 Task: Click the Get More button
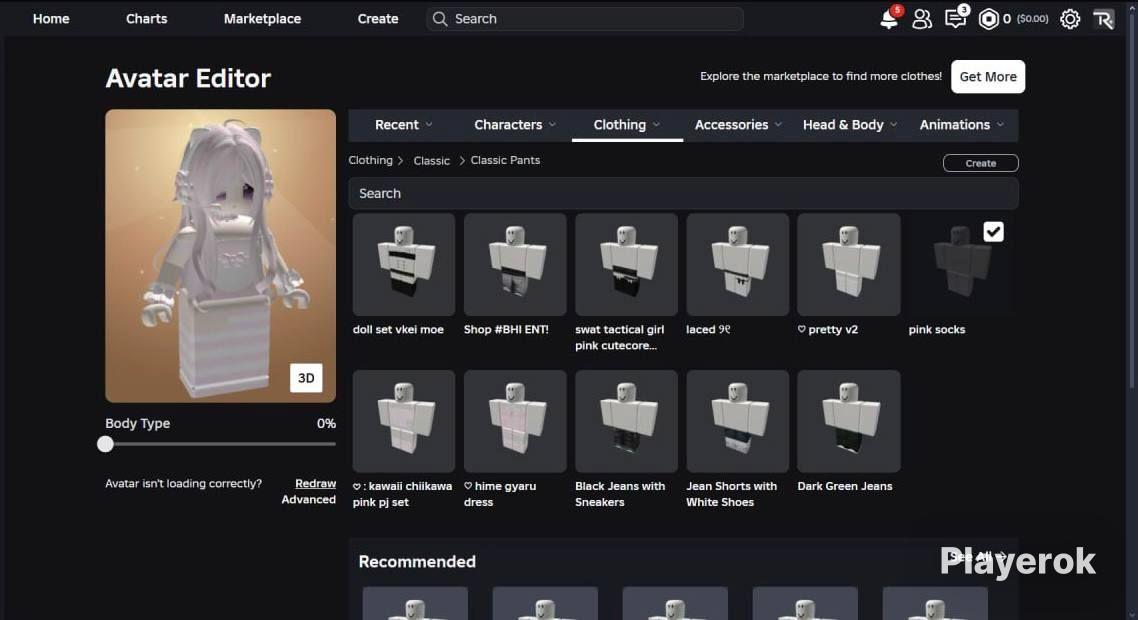tap(988, 76)
